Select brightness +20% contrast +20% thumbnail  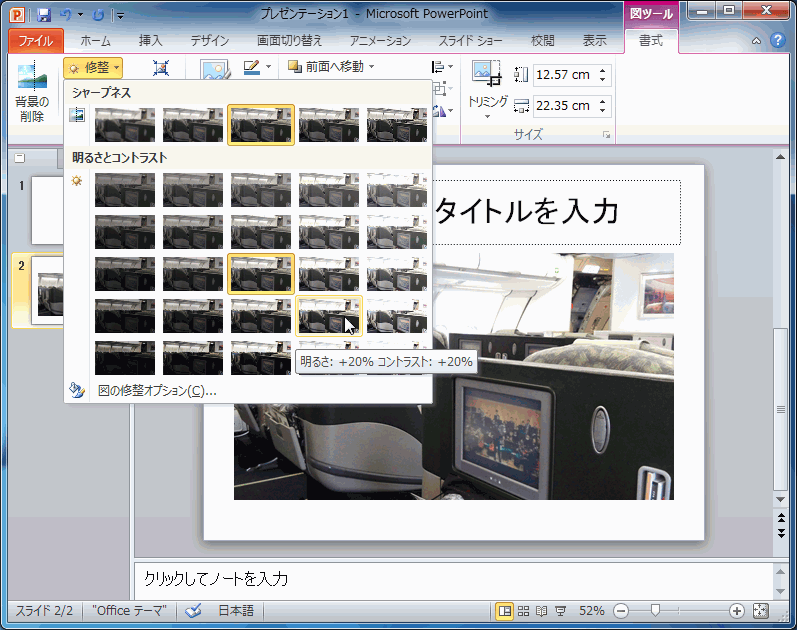(329, 316)
